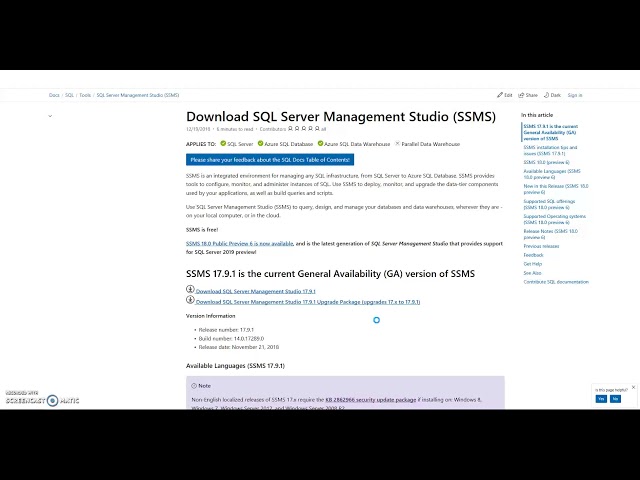Click the 'Release date: November 21, 2018' text
Image resolution: width=640 pixels, height=480 pixels.
point(239,347)
